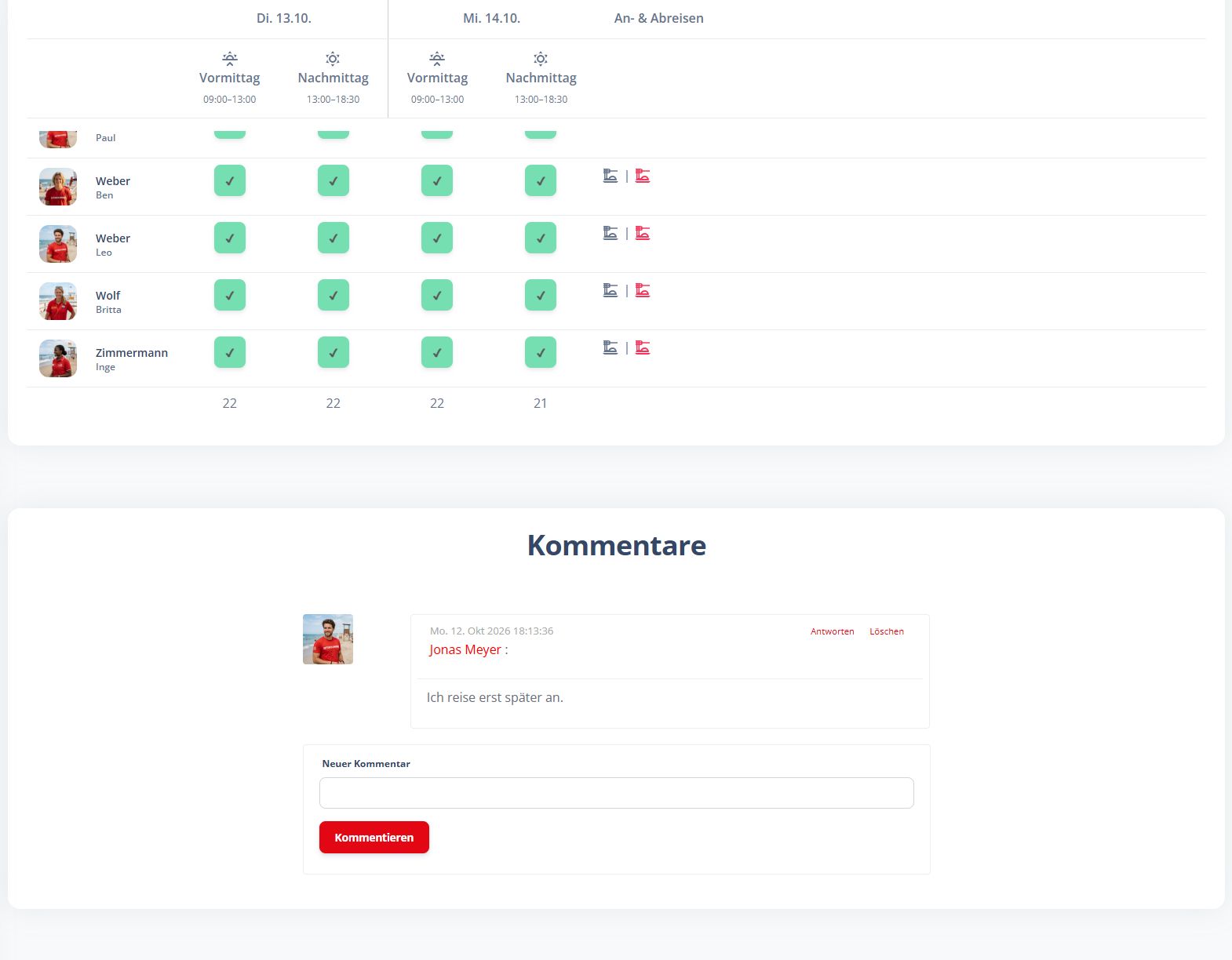Click red lifeguard tower icon in Wolf Britta row

643,290
